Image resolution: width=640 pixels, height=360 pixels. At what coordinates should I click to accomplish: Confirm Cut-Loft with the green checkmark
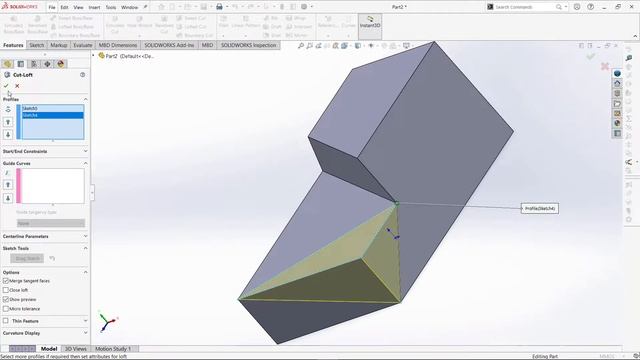(6, 86)
